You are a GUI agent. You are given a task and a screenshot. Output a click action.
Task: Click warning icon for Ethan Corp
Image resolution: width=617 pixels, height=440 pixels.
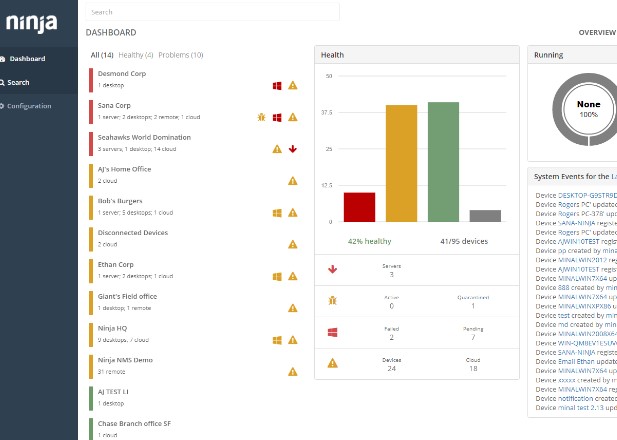pyautogui.click(x=292, y=276)
